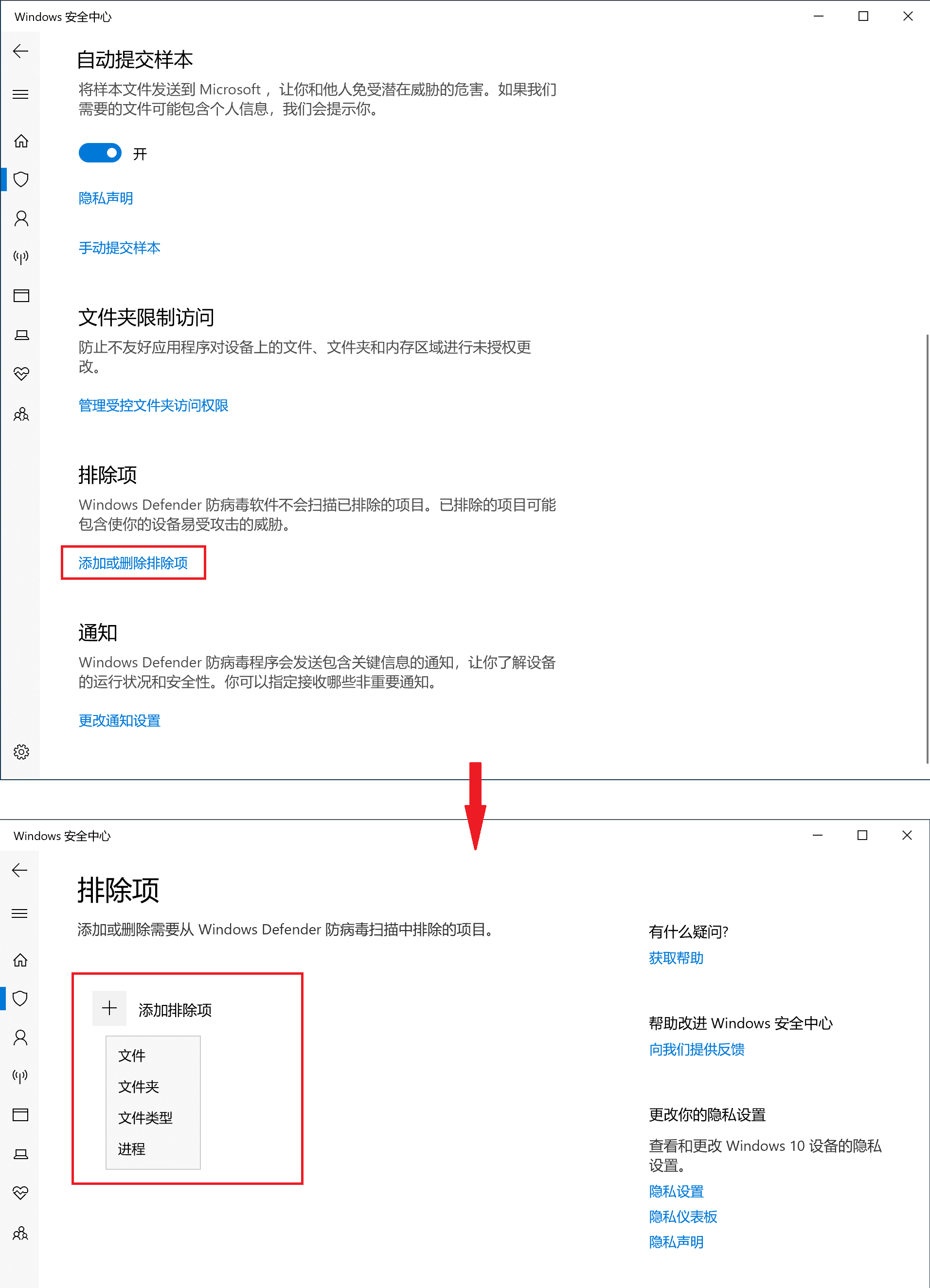
Task: Click the 管理受控文件夹访问权限 link
Action: point(153,406)
